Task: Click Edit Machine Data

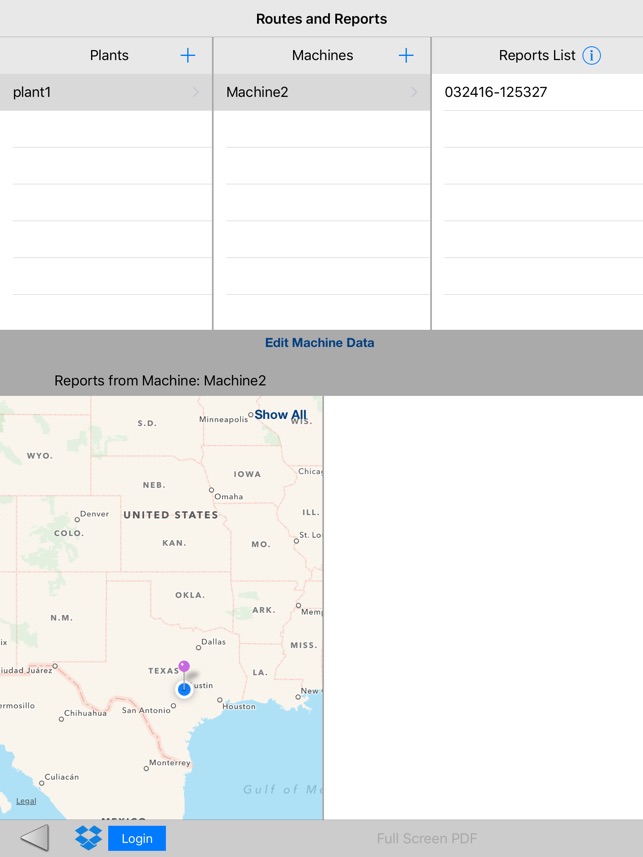Action: tap(319, 343)
